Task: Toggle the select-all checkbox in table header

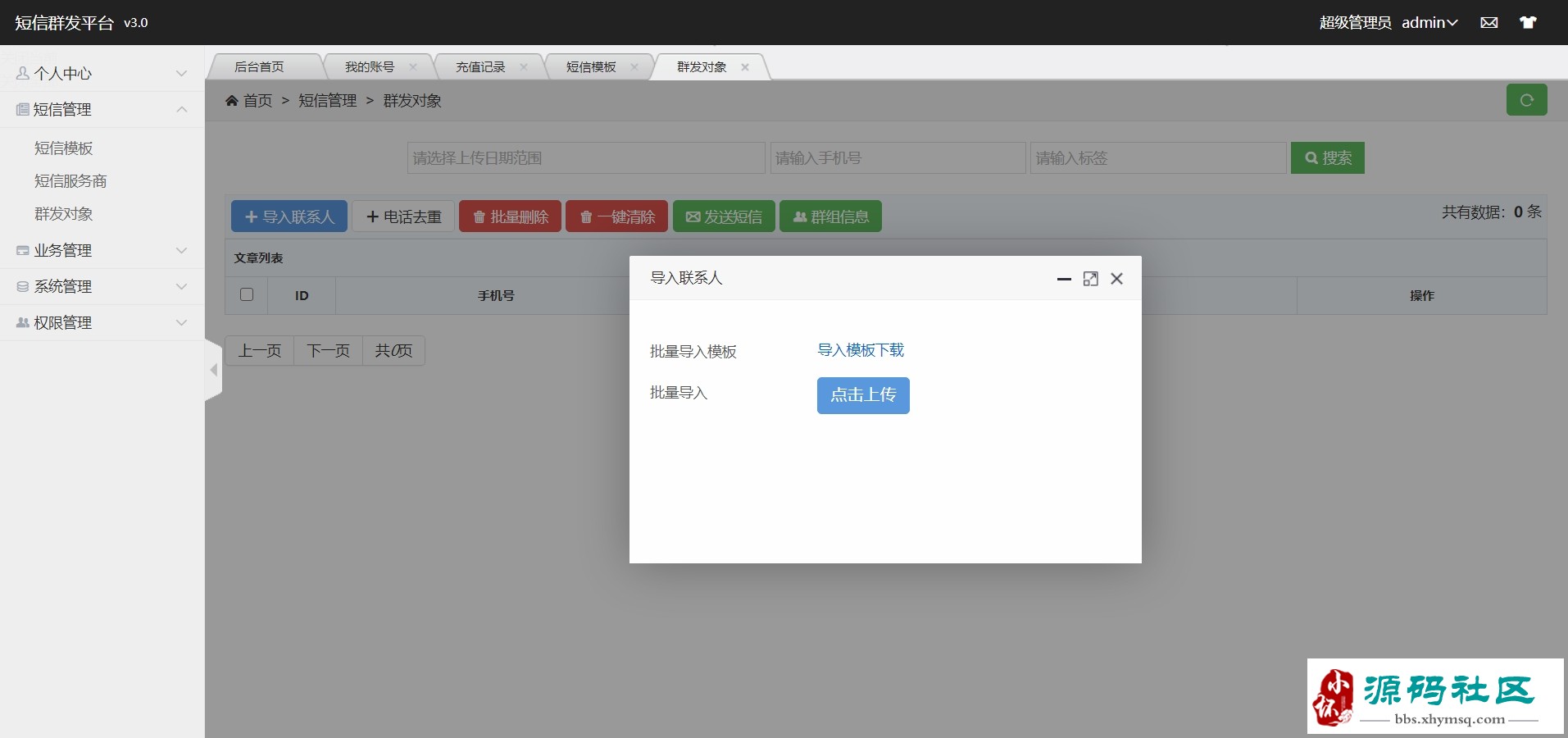Action: coord(247,294)
